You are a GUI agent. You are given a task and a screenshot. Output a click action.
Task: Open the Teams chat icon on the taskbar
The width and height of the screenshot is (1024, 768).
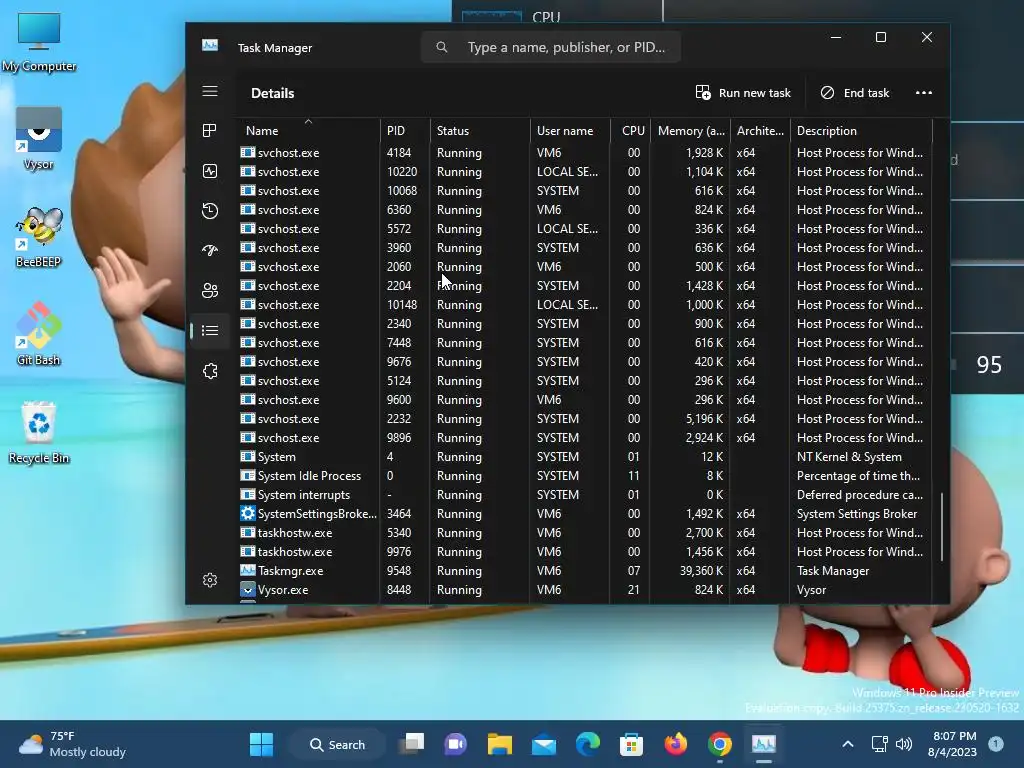[x=455, y=744]
